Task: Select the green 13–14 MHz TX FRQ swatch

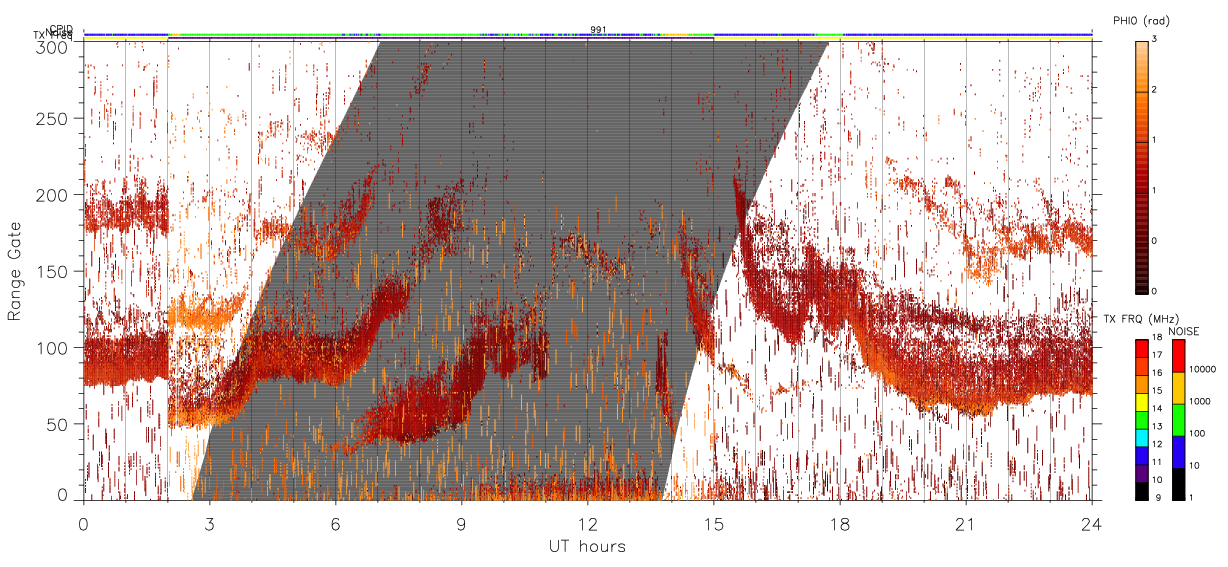Action: (1142, 420)
